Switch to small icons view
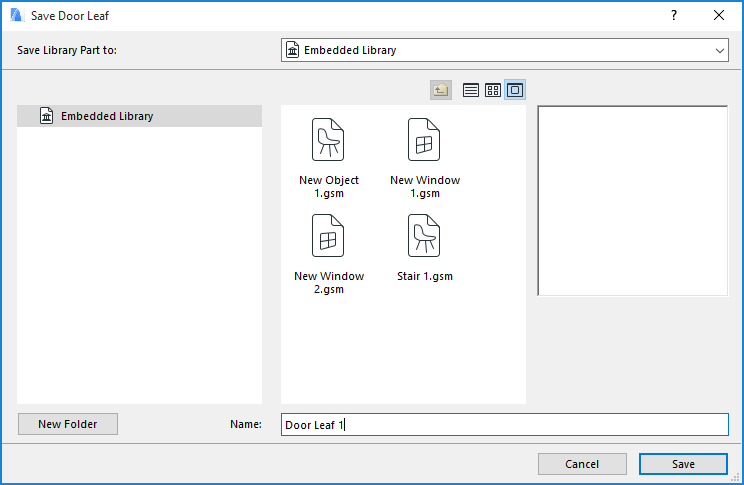Viewport: 744px width, 485px height. (493, 90)
